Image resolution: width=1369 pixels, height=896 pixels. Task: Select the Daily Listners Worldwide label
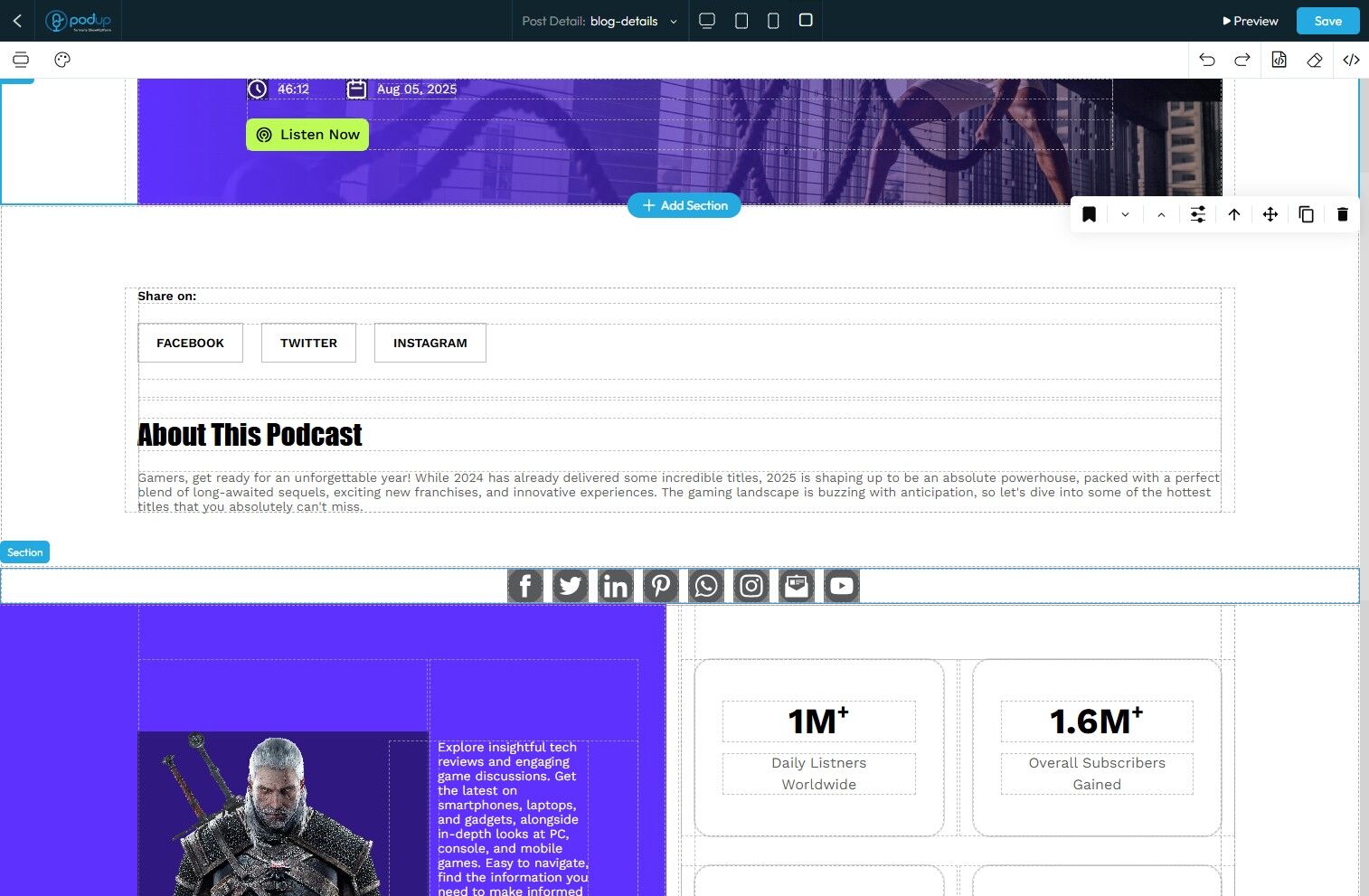819,774
